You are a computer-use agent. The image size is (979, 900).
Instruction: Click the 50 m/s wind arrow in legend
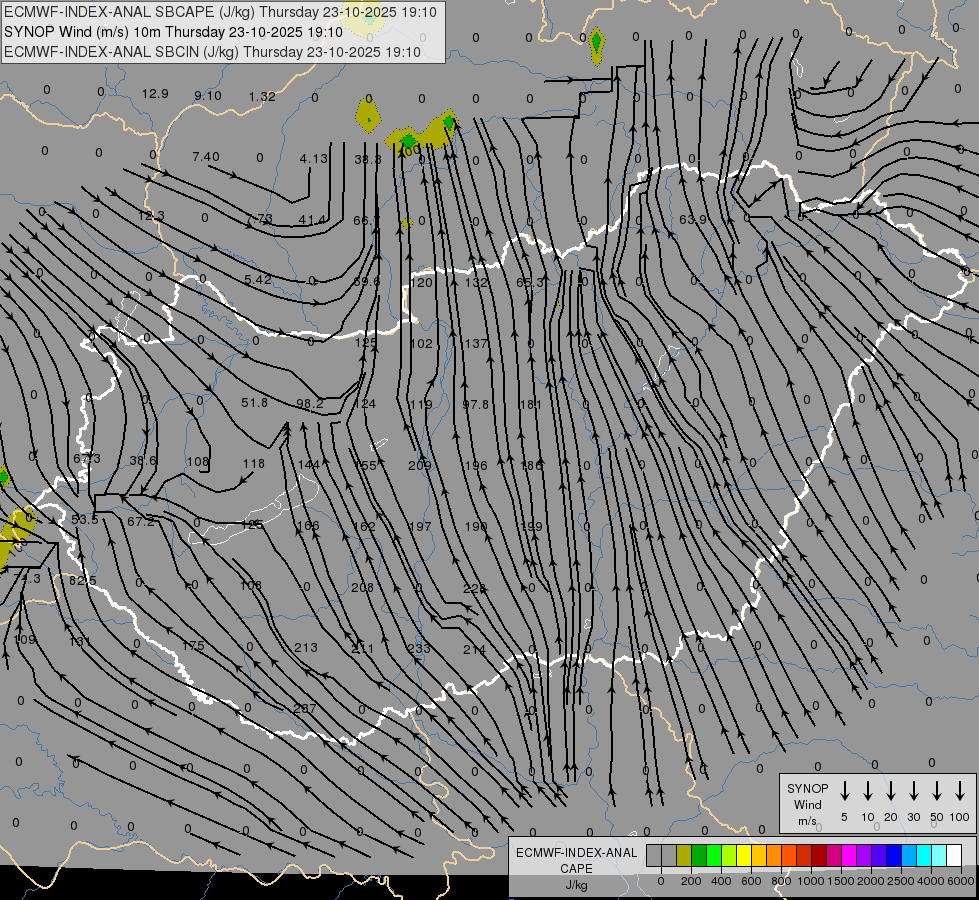937,790
